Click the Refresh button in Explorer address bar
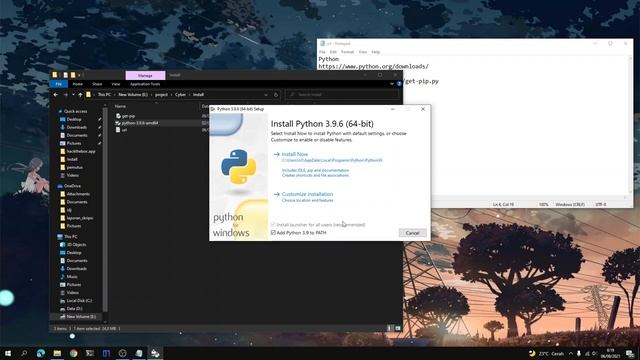Viewport: 640px width, 360px height. click(x=276, y=95)
